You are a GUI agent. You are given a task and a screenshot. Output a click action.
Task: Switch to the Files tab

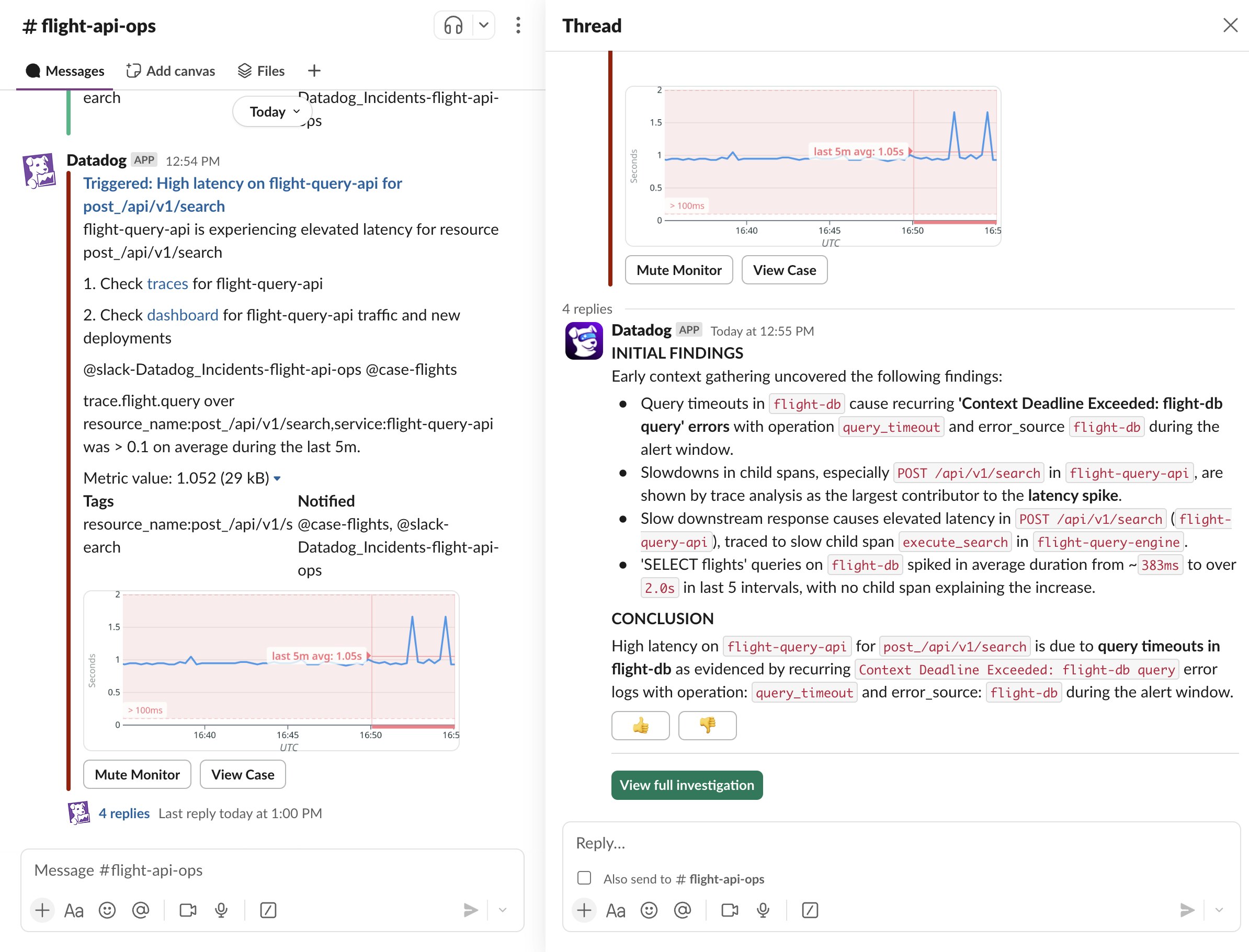[261, 71]
